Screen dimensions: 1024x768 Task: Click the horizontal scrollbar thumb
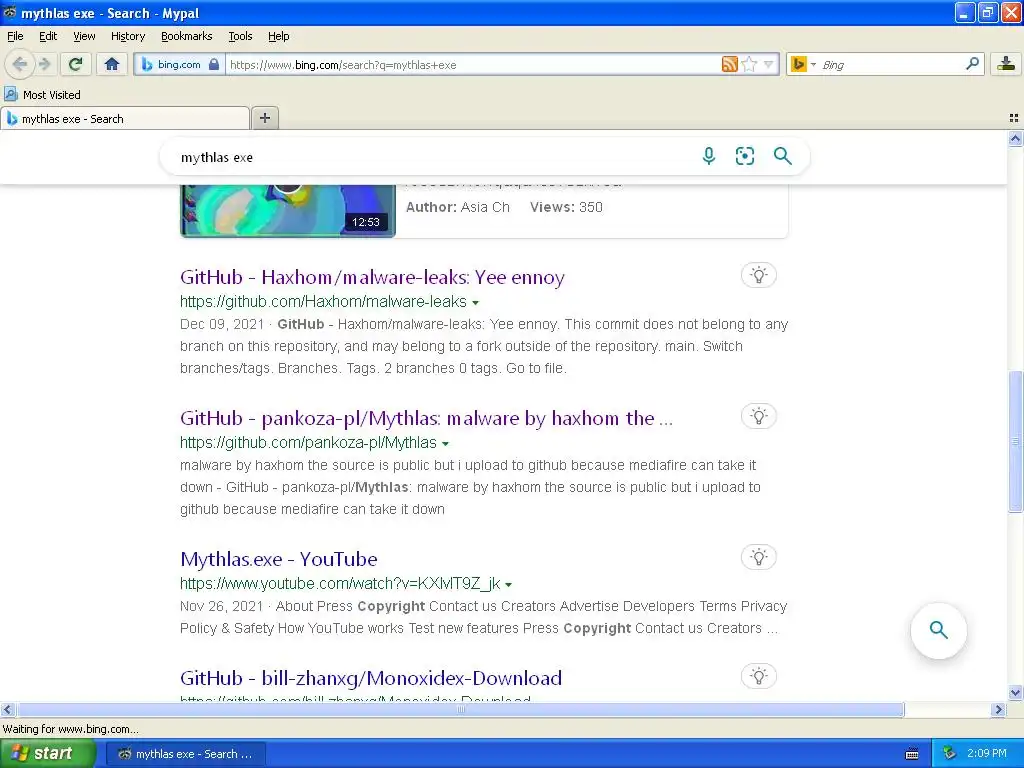(x=460, y=709)
